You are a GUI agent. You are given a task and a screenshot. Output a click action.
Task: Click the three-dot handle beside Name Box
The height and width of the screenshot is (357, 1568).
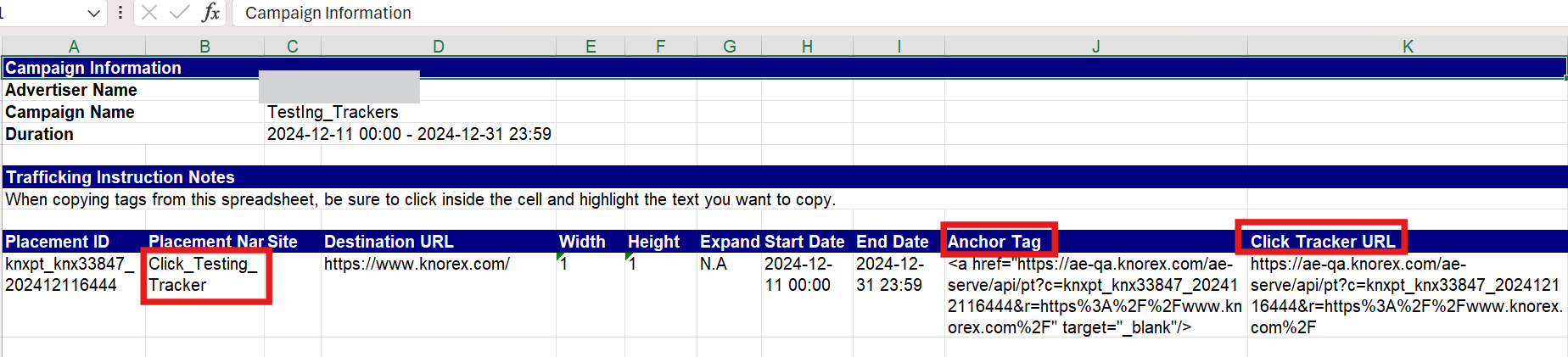(x=120, y=13)
